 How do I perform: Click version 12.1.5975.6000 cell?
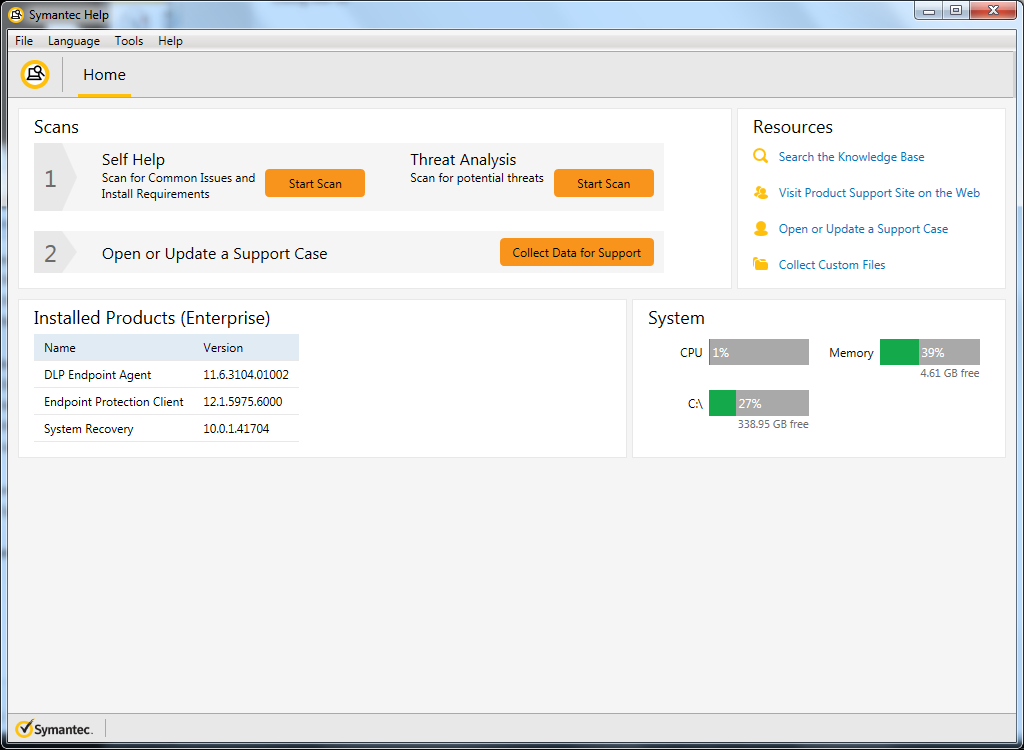(242, 401)
